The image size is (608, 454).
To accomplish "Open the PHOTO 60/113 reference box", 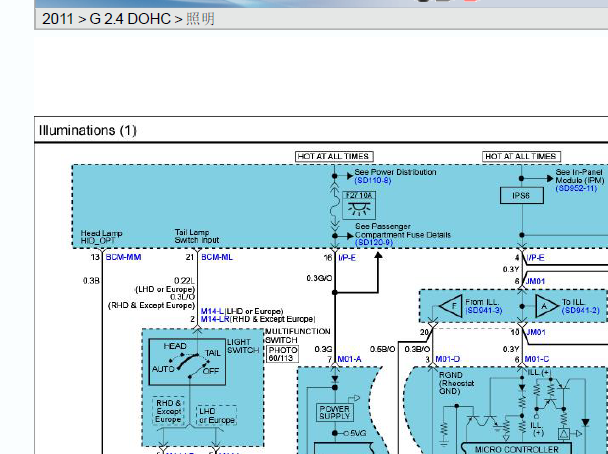I will [x=283, y=354].
